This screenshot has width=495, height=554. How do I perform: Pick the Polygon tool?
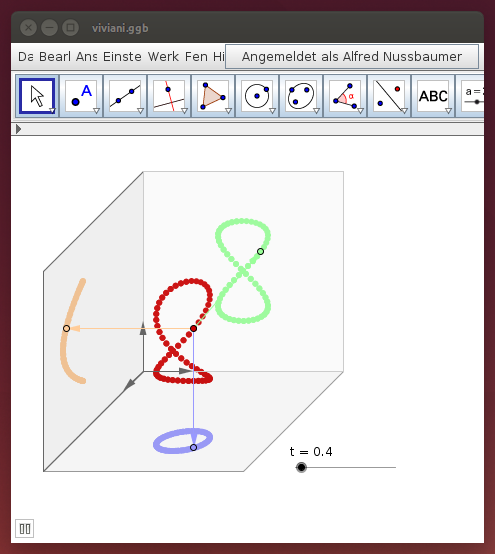(x=213, y=96)
